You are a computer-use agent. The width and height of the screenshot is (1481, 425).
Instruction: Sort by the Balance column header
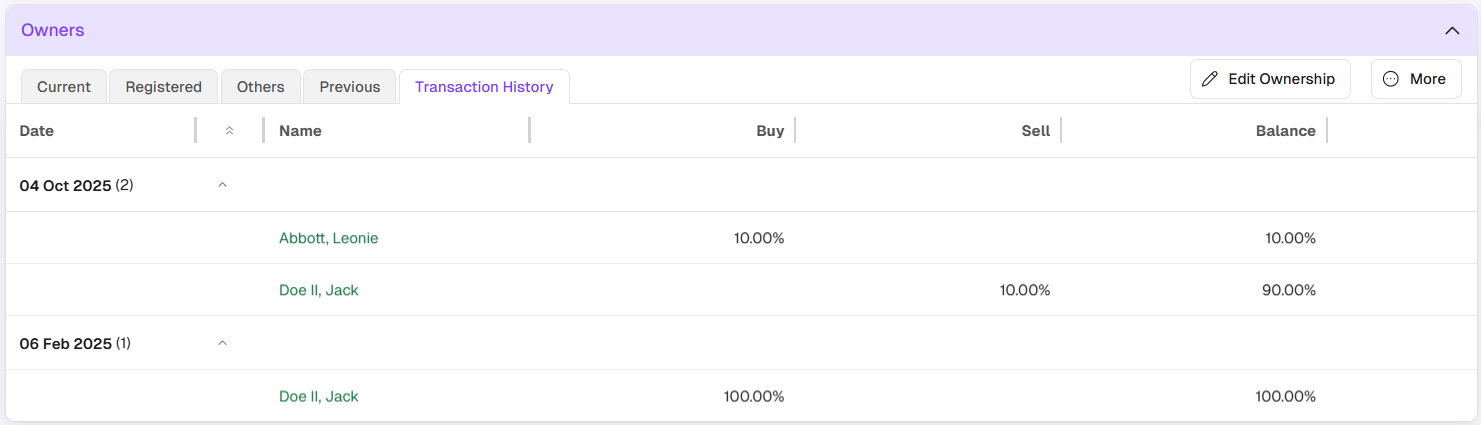[1285, 131]
